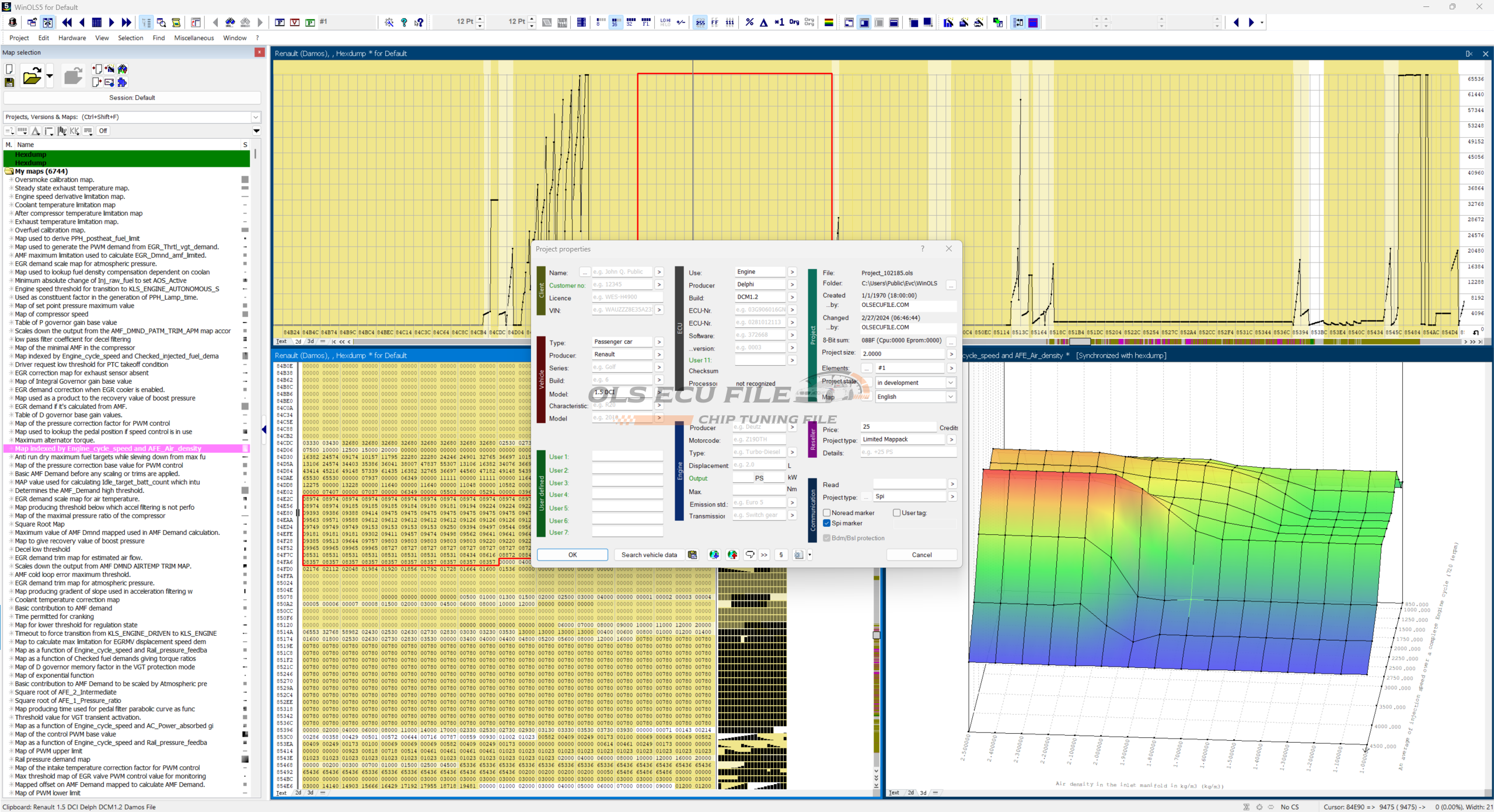1494x812 pixels.
Task: Toggle hexadecimal 'FF' number format
Action: coord(715,22)
